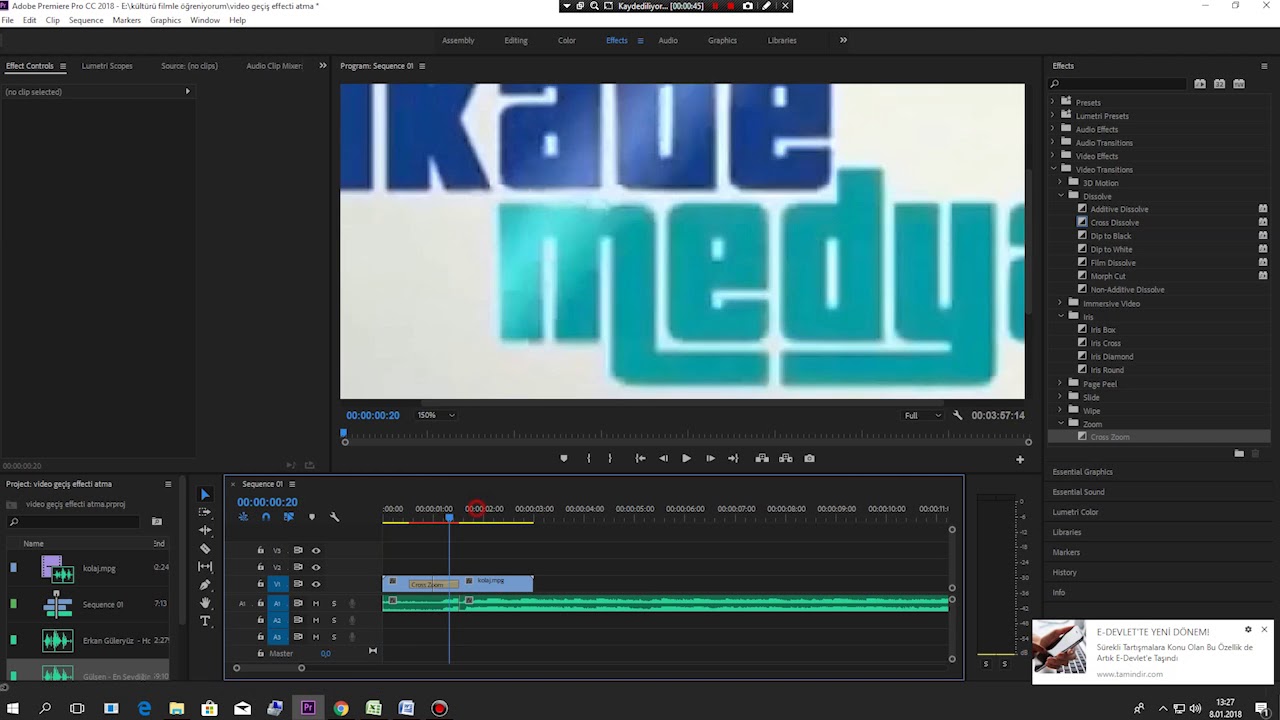Open the zoom level 150% dropdown
This screenshot has height=720, width=1280.
tap(436, 415)
